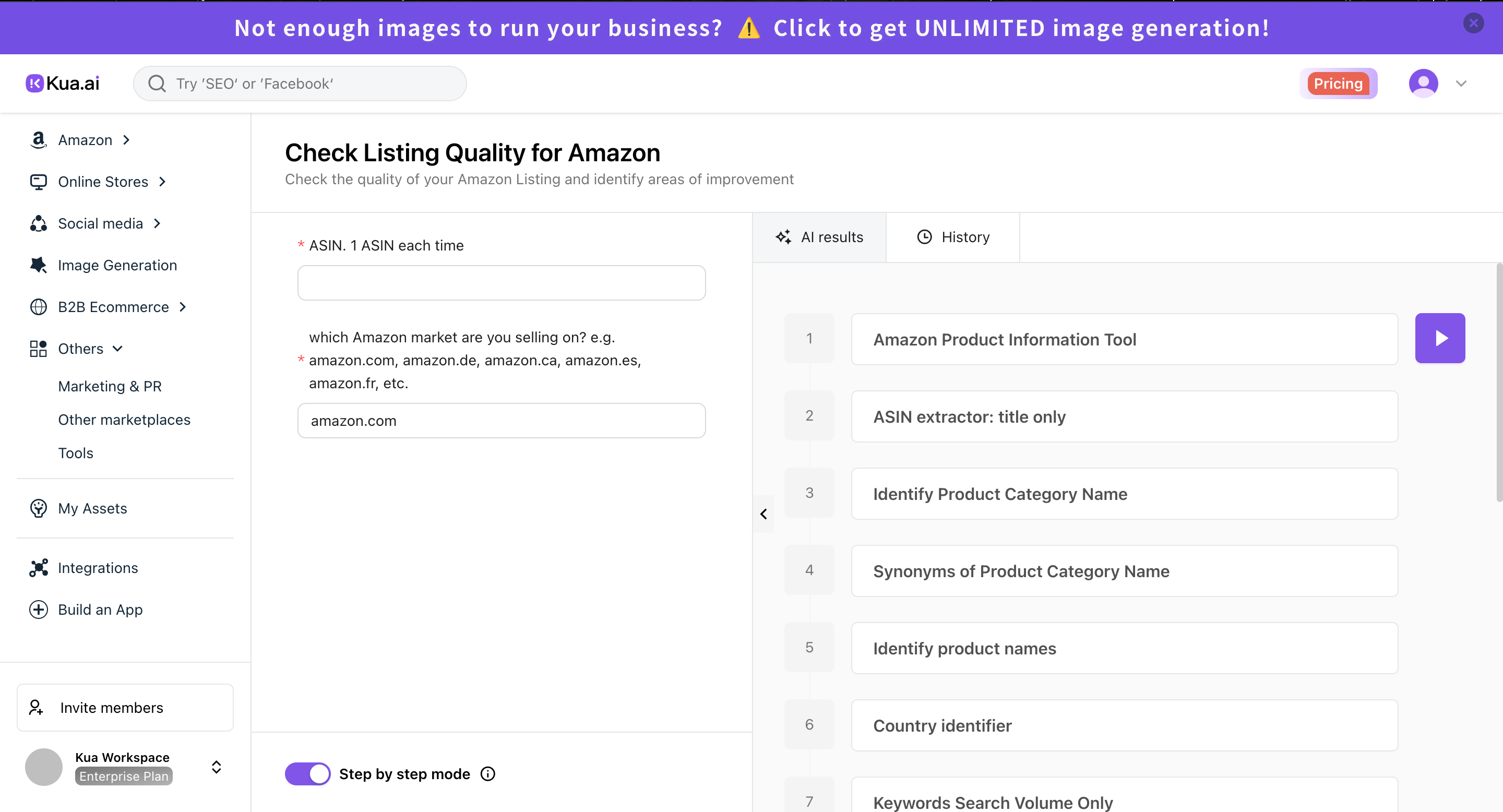Image resolution: width=1503 pixels, height=812 pixels.
Task: Open the account dropdown chevron at top right
Action: pos(1461,83)
